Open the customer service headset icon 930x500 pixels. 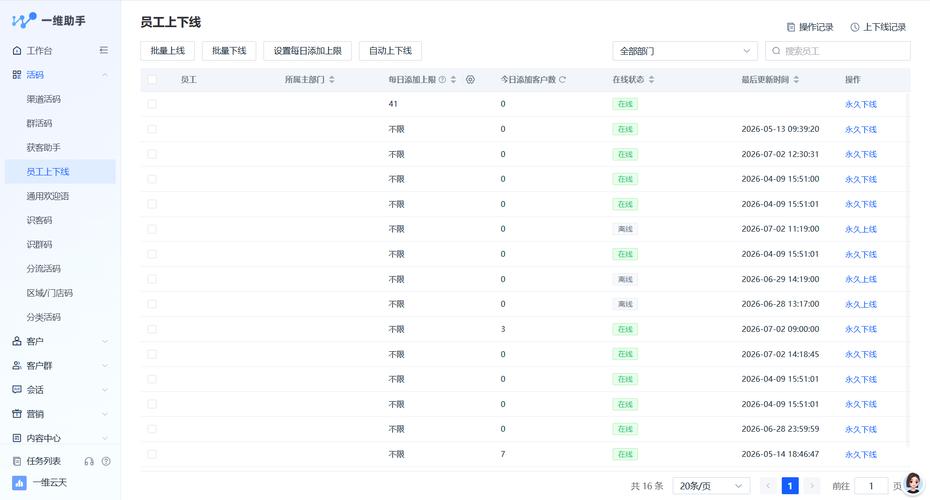pyautogui.click(x=89, y=461)
